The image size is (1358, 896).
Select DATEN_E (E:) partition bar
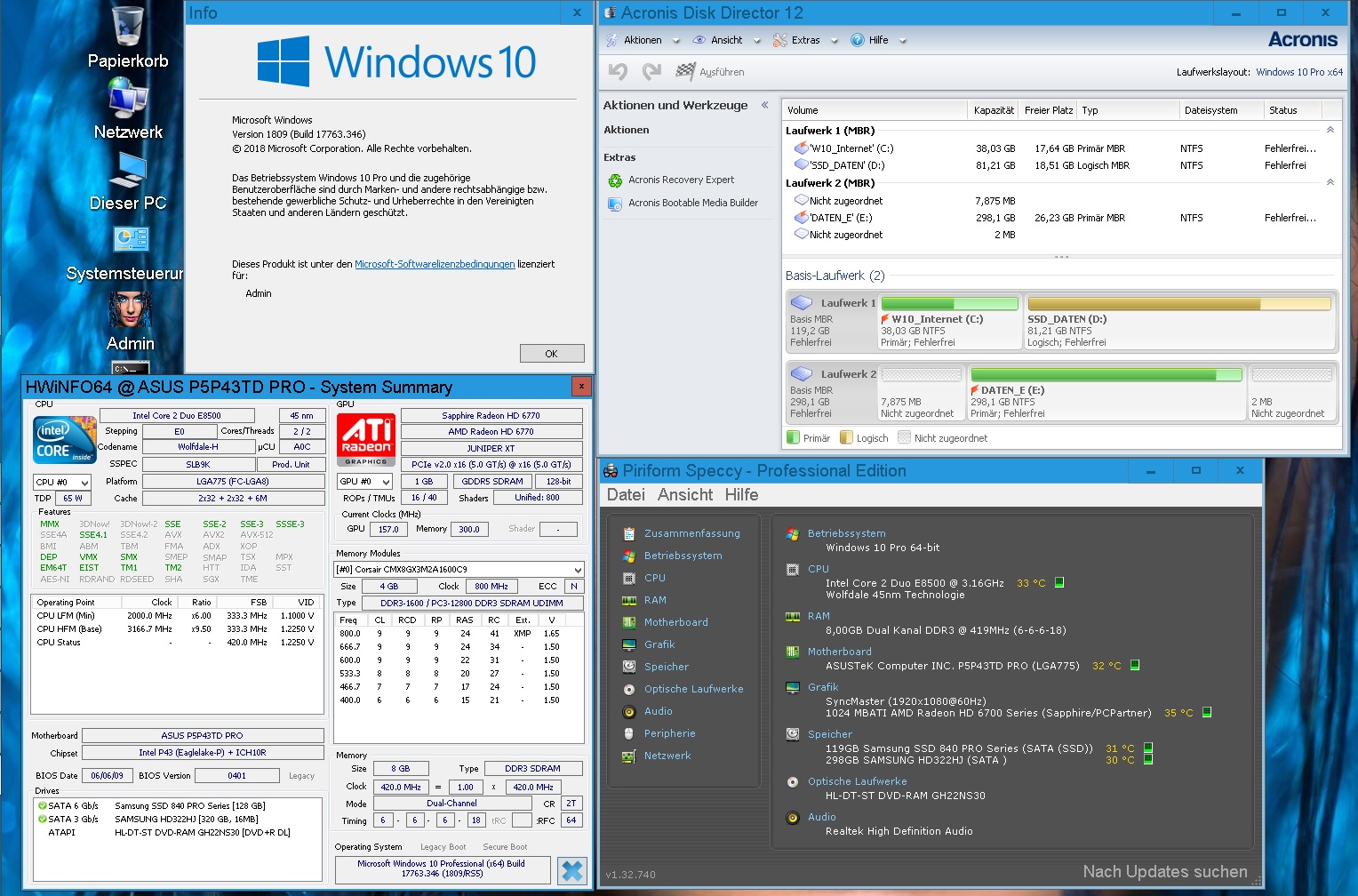pyautogui.click(x=1106, y=394)
